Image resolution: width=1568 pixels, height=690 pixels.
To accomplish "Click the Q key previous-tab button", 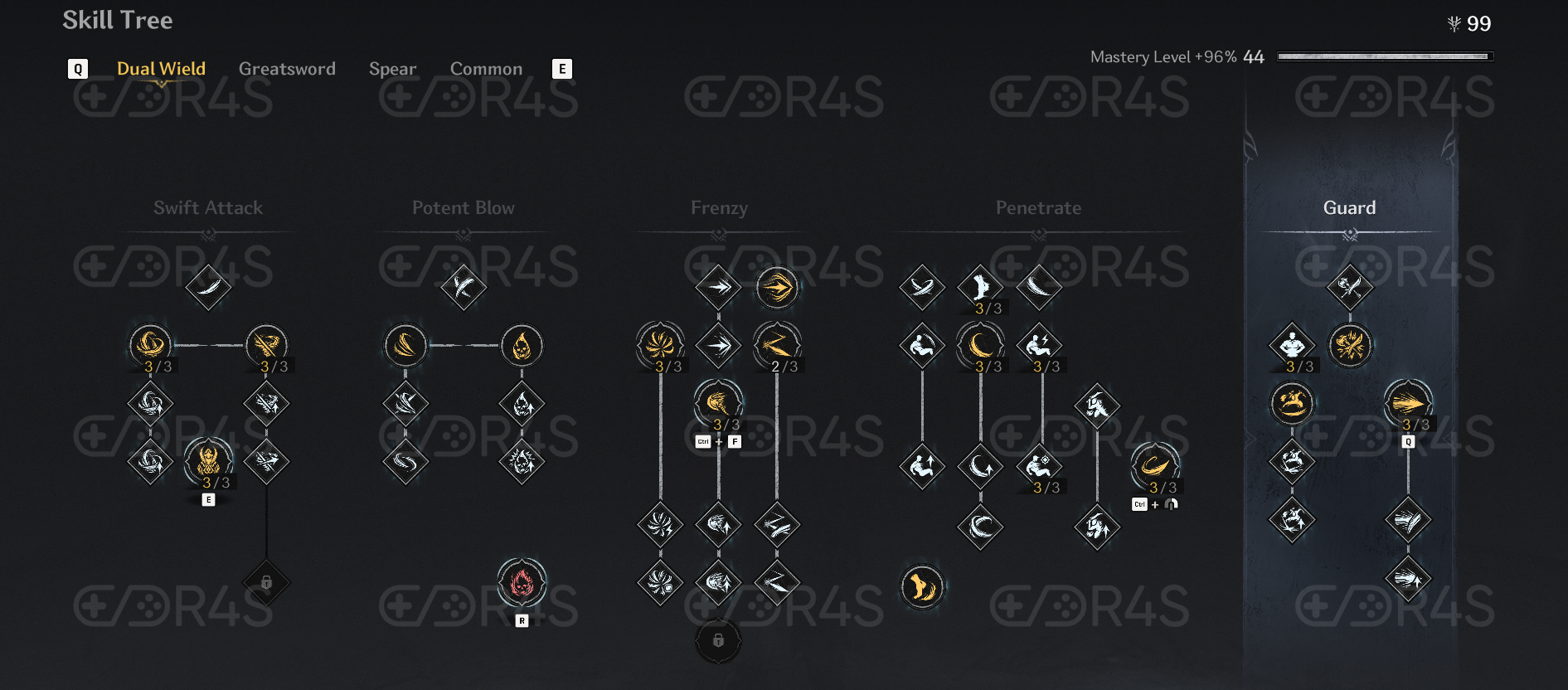I will click(x=78, y=69).
